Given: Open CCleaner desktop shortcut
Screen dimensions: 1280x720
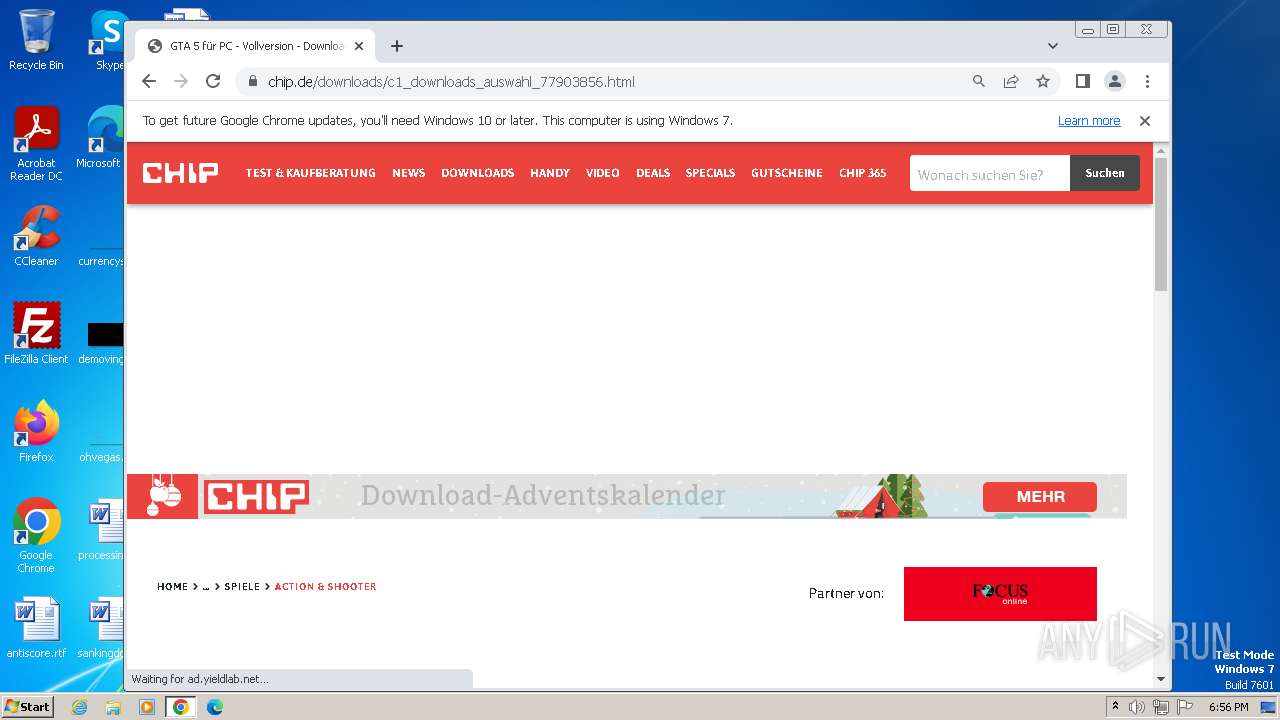Looking at the screenshot, I should point(36,236).
